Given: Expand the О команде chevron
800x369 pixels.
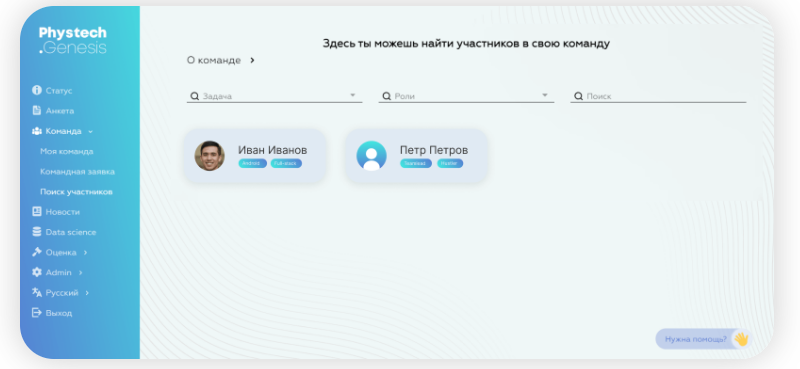Looking at the screenshot, I should coord(252,60).
